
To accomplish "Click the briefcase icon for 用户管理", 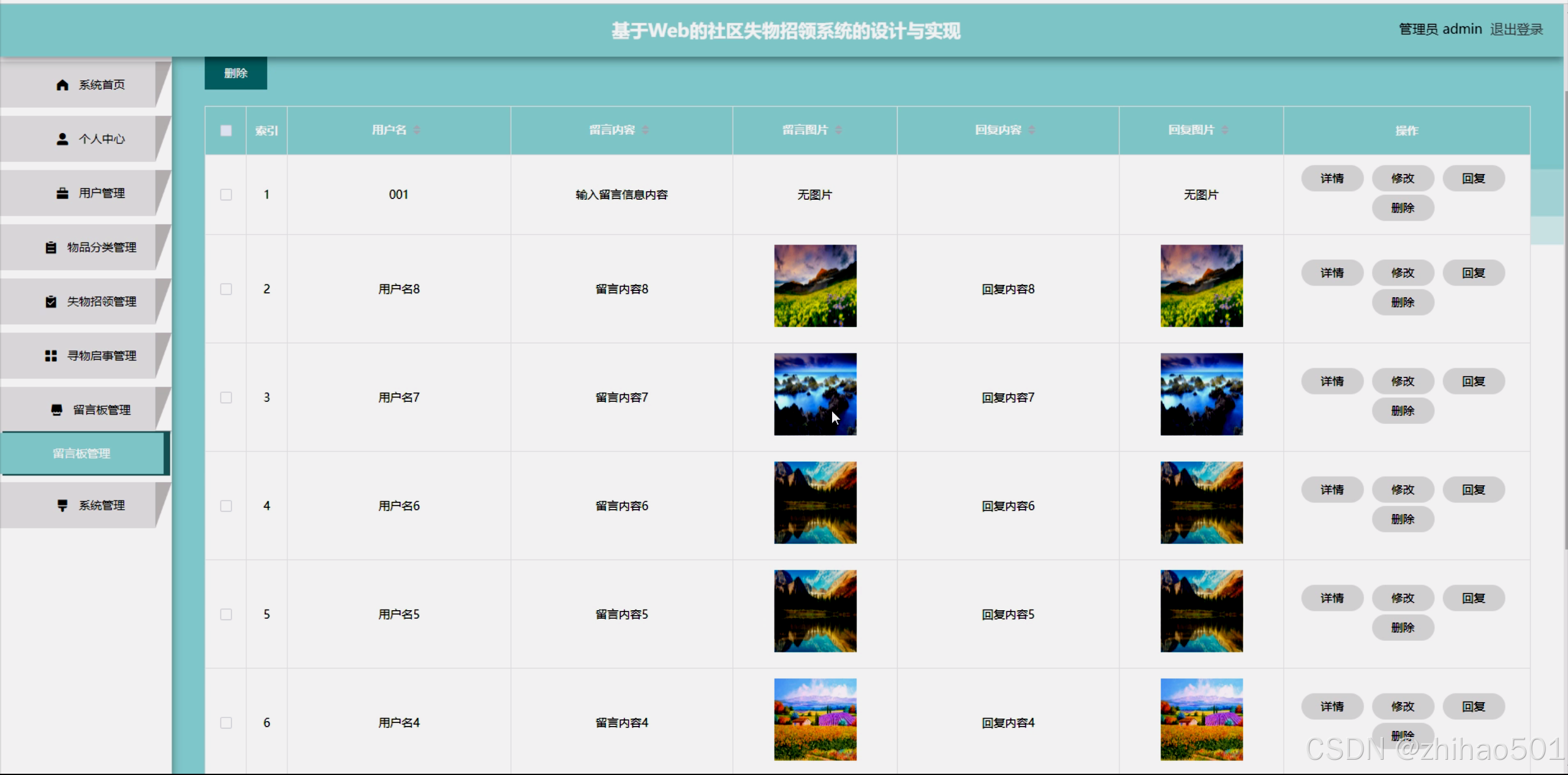I will click(x=62, y=193).
